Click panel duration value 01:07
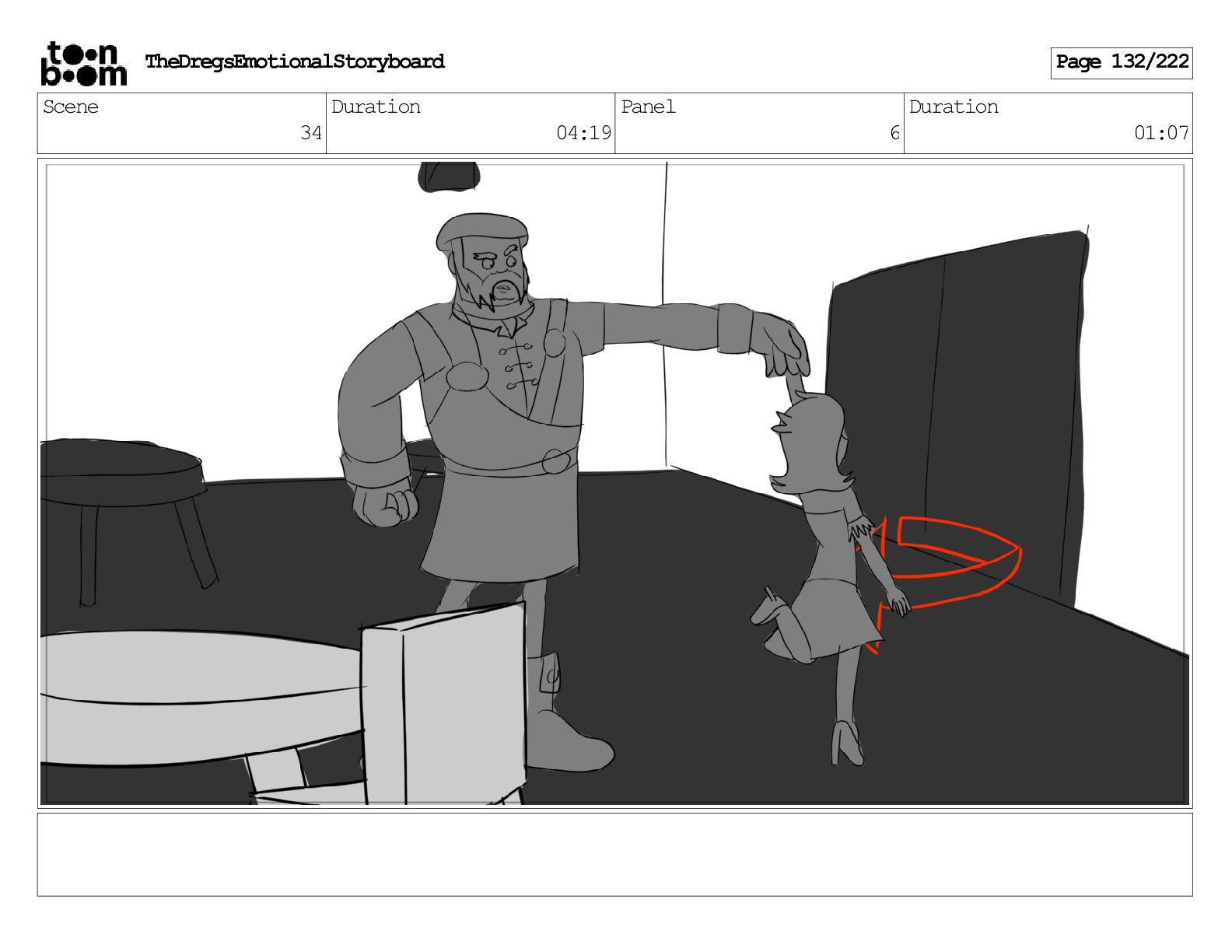Viewport: 1232px width, 952px height. coord(1161,133)
